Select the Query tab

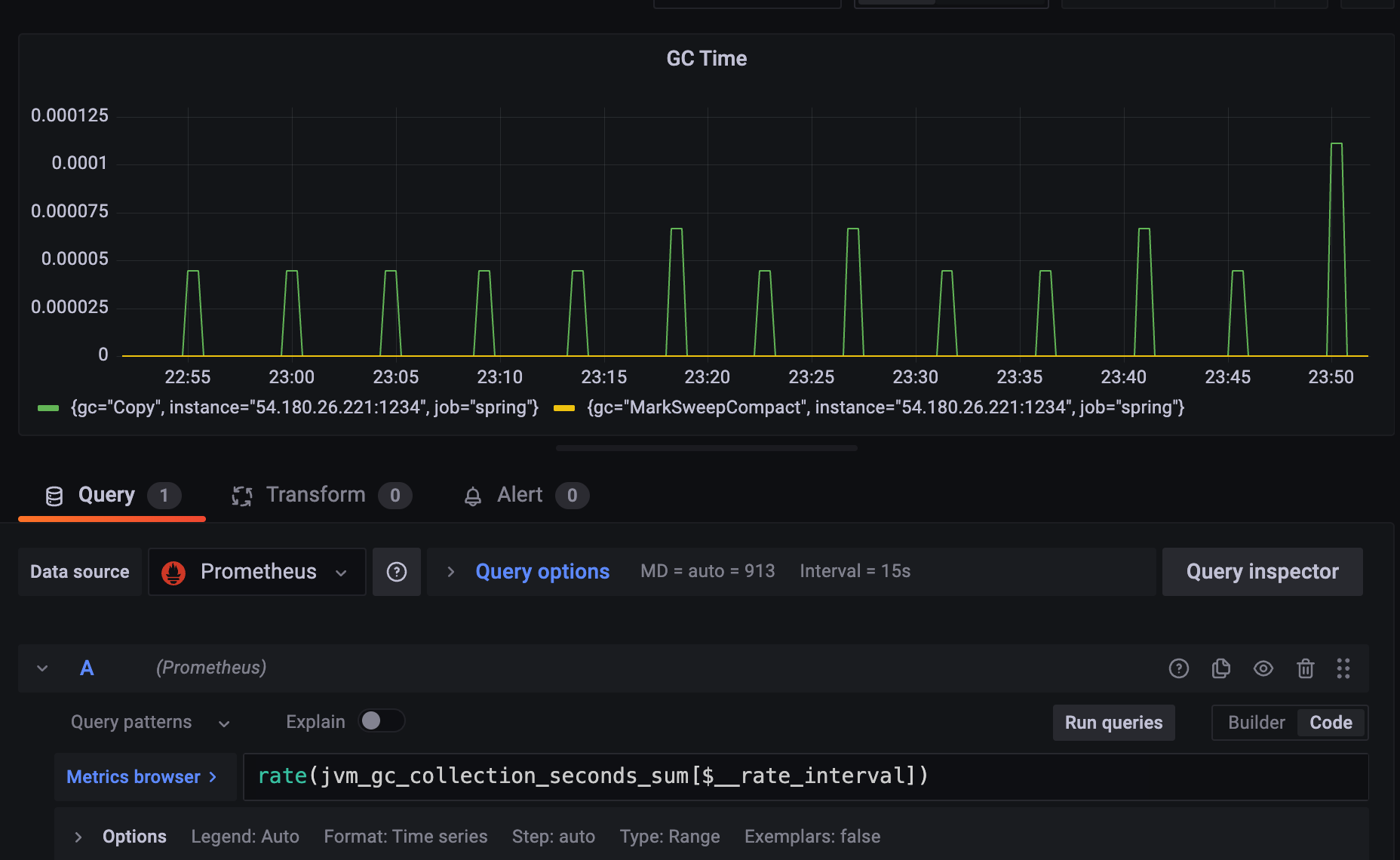[112, 496]
